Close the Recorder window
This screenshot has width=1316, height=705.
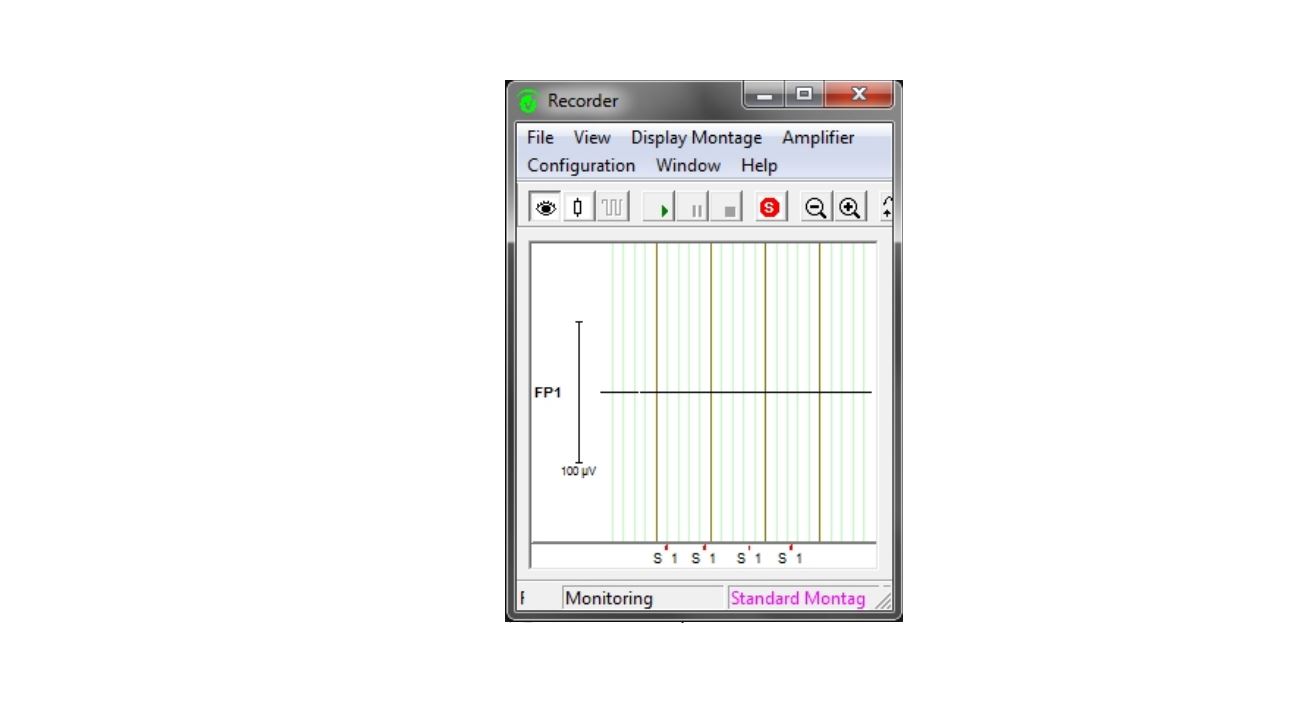858,94
